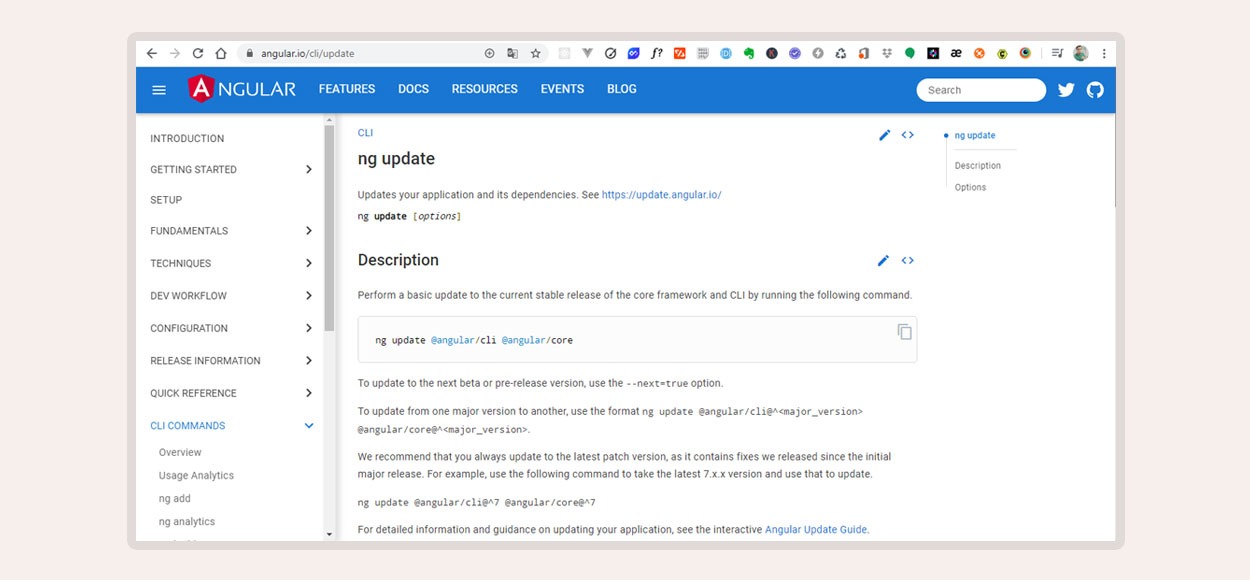Click the translate page icon
This screenshot has width=1250, height=580.
(513, 53)
